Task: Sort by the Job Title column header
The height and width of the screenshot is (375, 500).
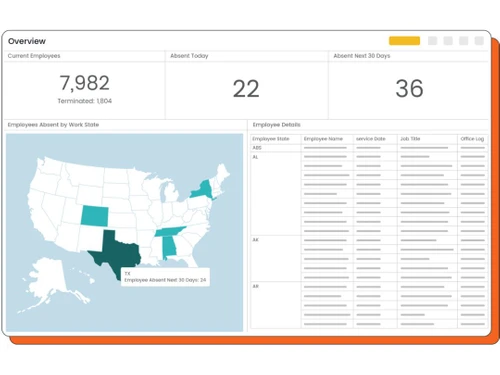Action: (x=427, y=139)
